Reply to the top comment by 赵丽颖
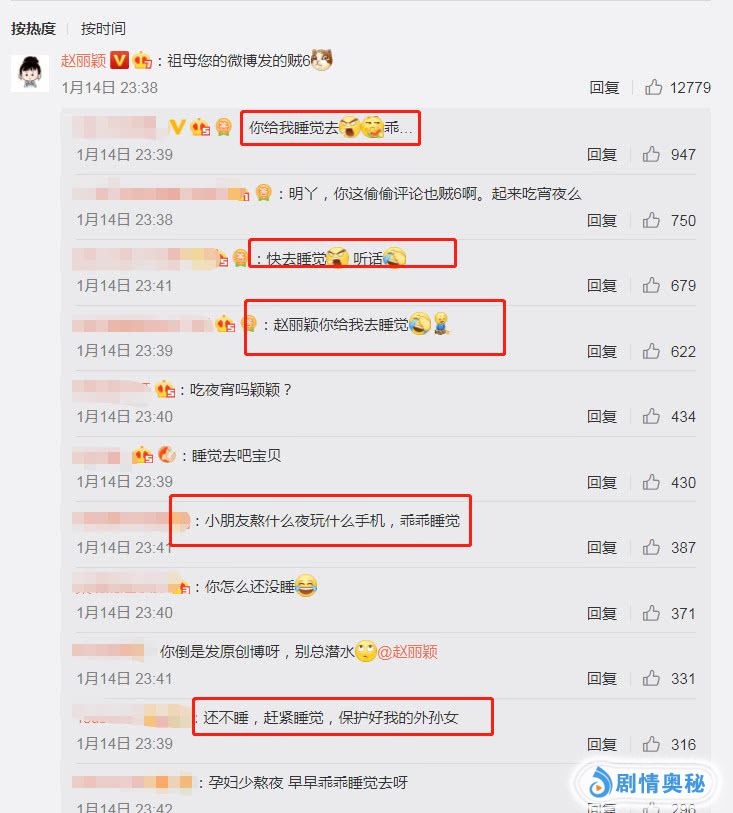This screenshot has height=813, width=733. click(604, 87)
